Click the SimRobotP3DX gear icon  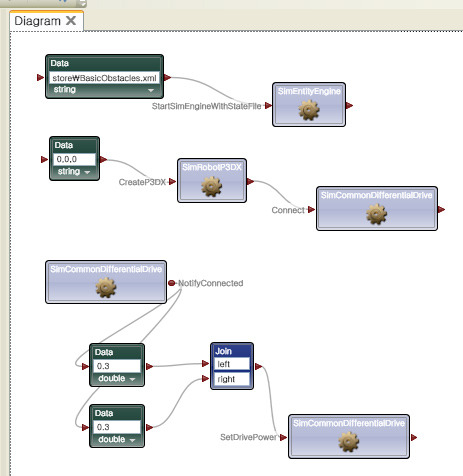212,186
